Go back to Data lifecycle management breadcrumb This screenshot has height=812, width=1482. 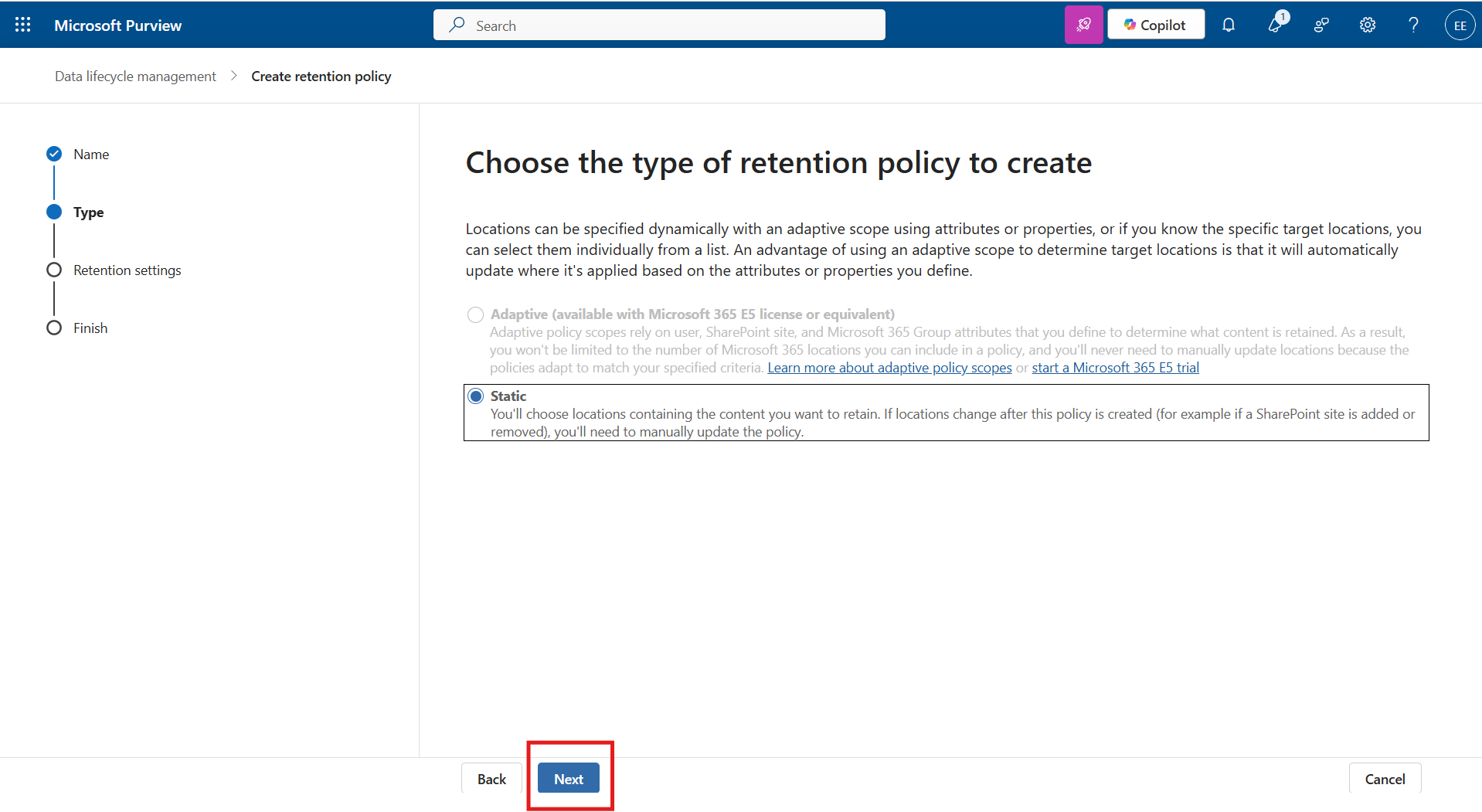134,76
